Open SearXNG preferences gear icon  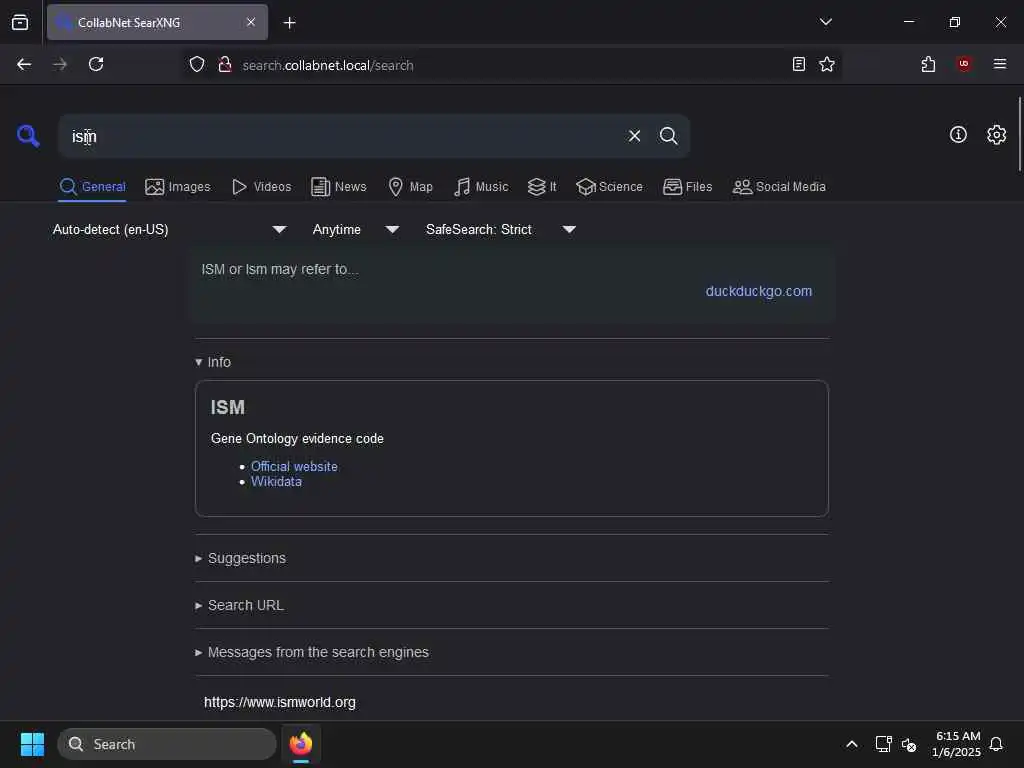click(996, 135)
